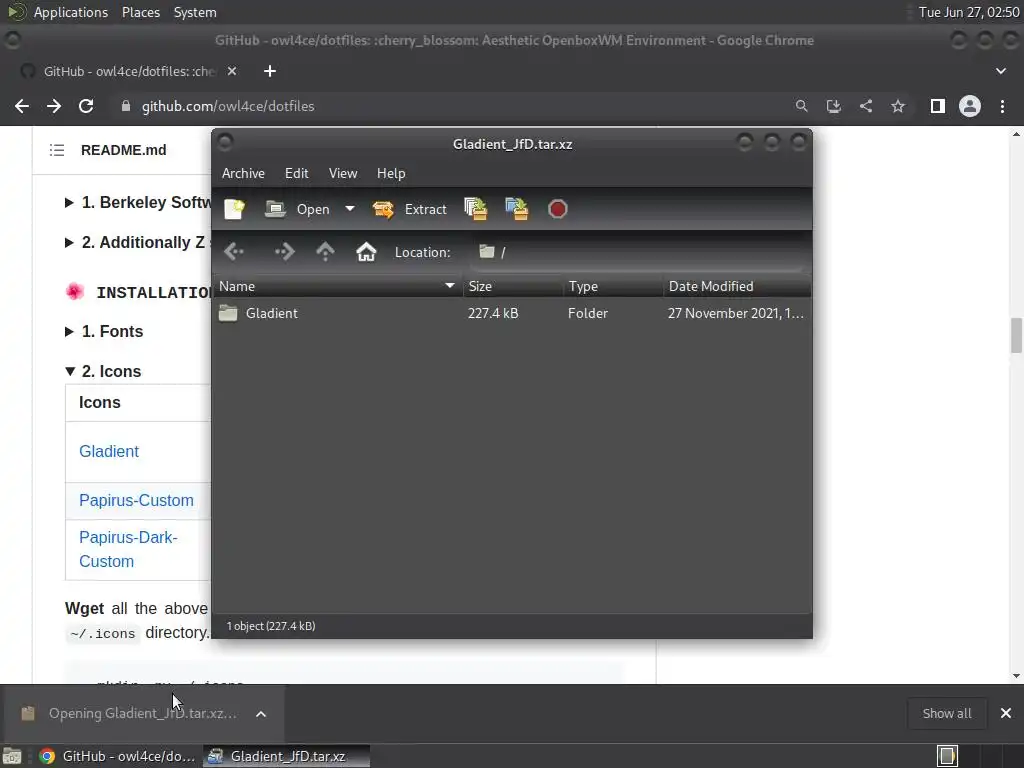Create a new archive in archive manager

click(x=234, y=209)
